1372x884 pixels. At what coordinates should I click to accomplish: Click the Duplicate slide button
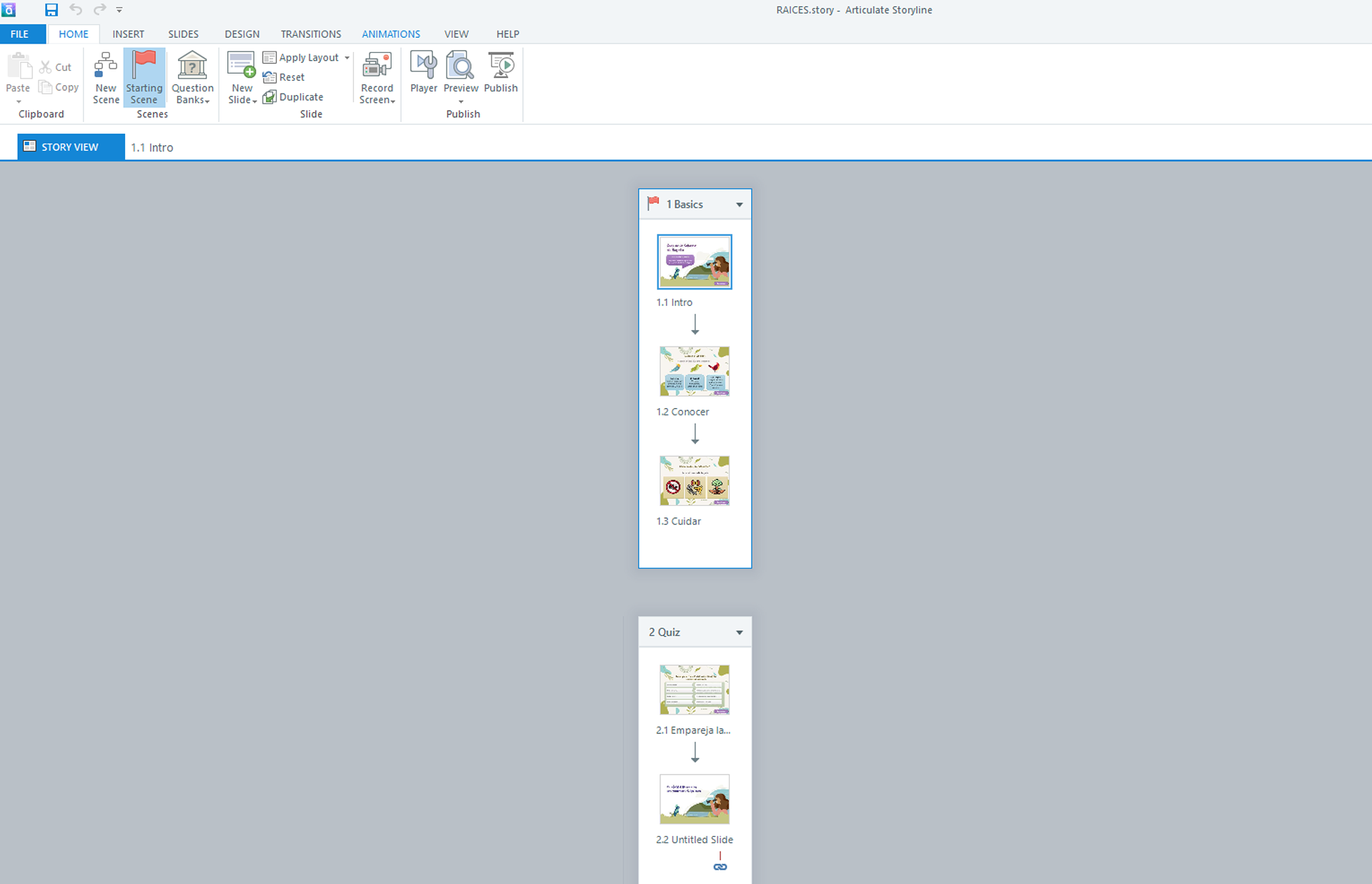pos(294,97)
